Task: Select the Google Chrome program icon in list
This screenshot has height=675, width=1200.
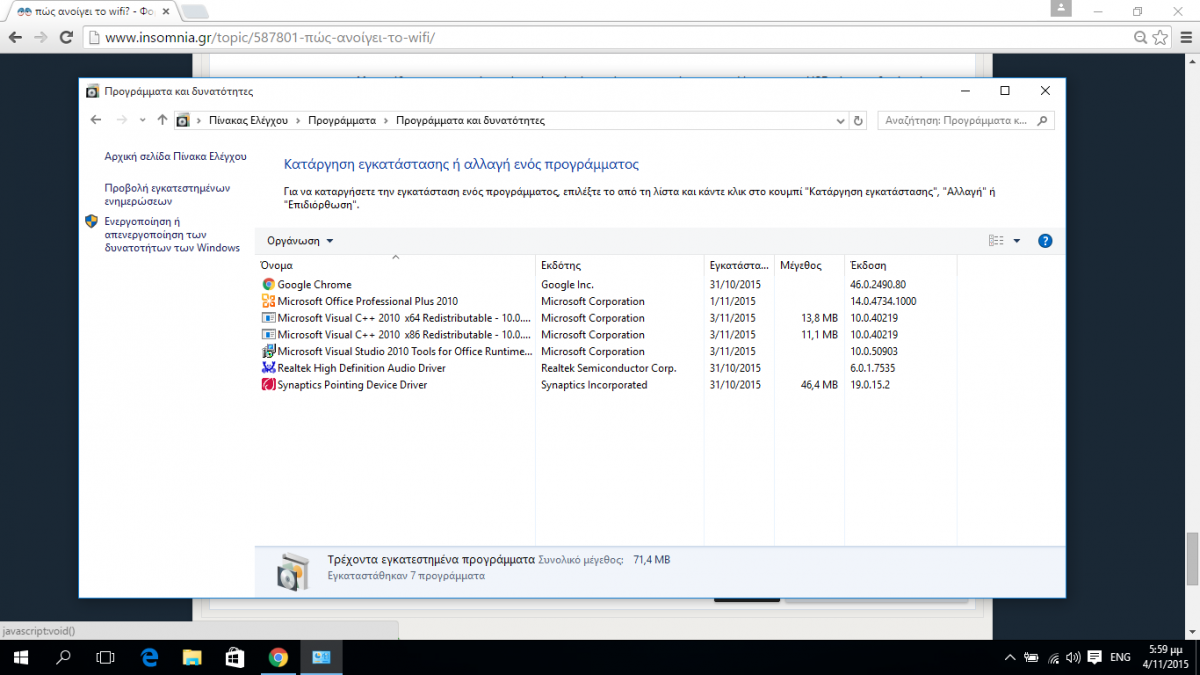Action: click(x=268, y=285)
